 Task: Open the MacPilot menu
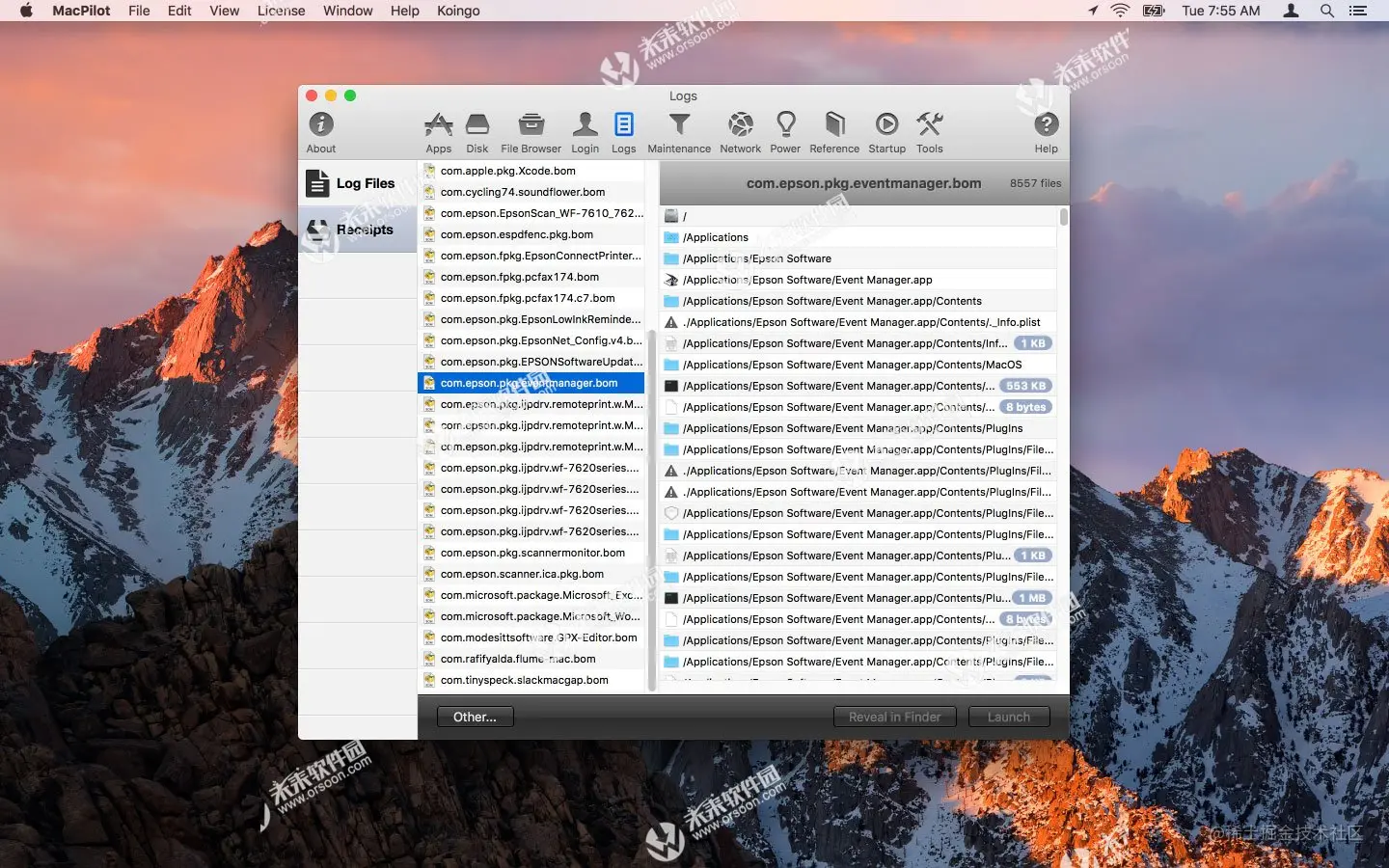pyautogui.click(x=81, y=11)
